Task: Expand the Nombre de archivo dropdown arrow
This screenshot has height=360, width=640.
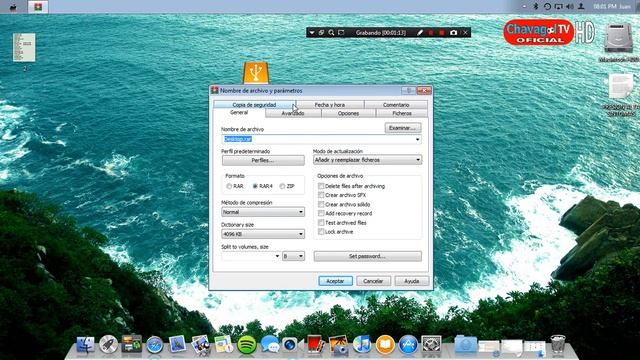Action: coord(417,140)
